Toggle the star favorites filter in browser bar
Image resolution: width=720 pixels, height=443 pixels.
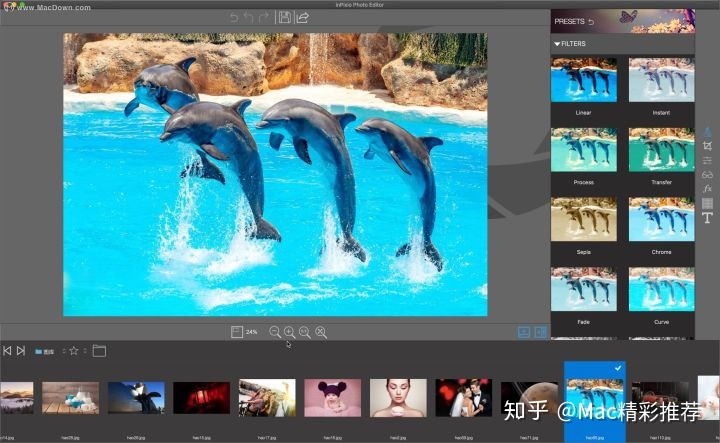pyautogui.click(x=74, y=351)
